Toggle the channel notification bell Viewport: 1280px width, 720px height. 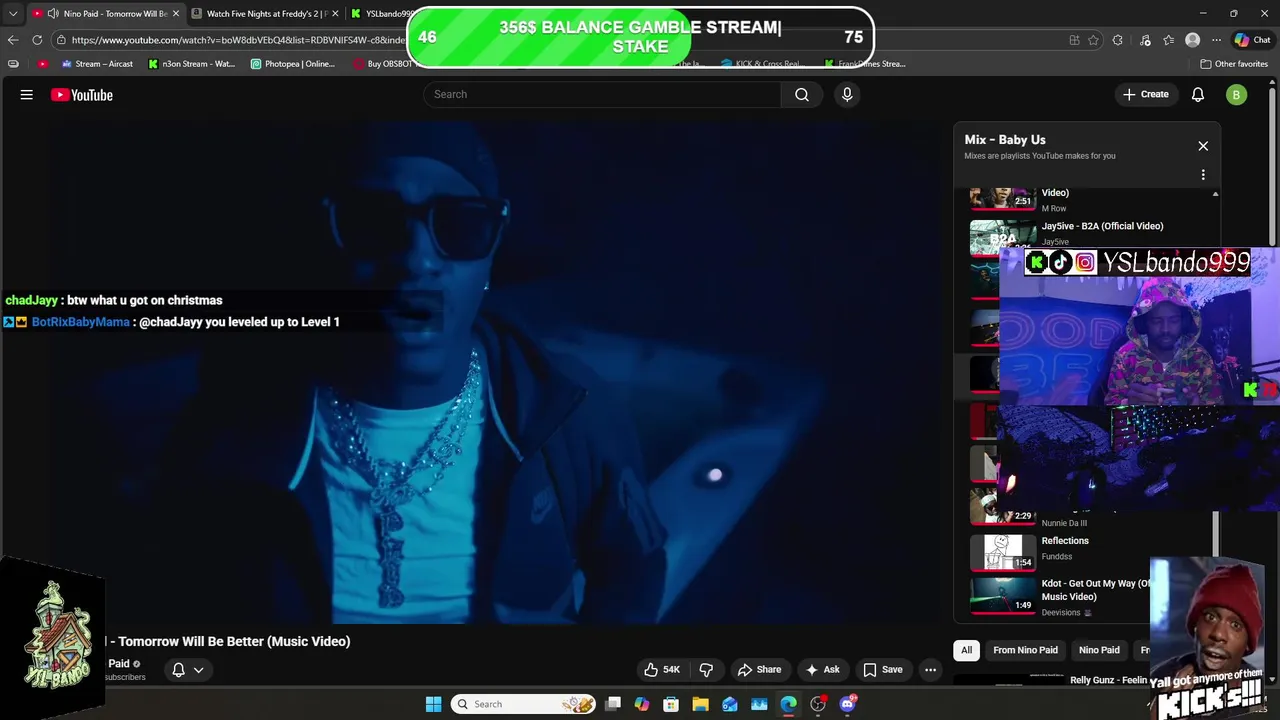coord(178,670)
